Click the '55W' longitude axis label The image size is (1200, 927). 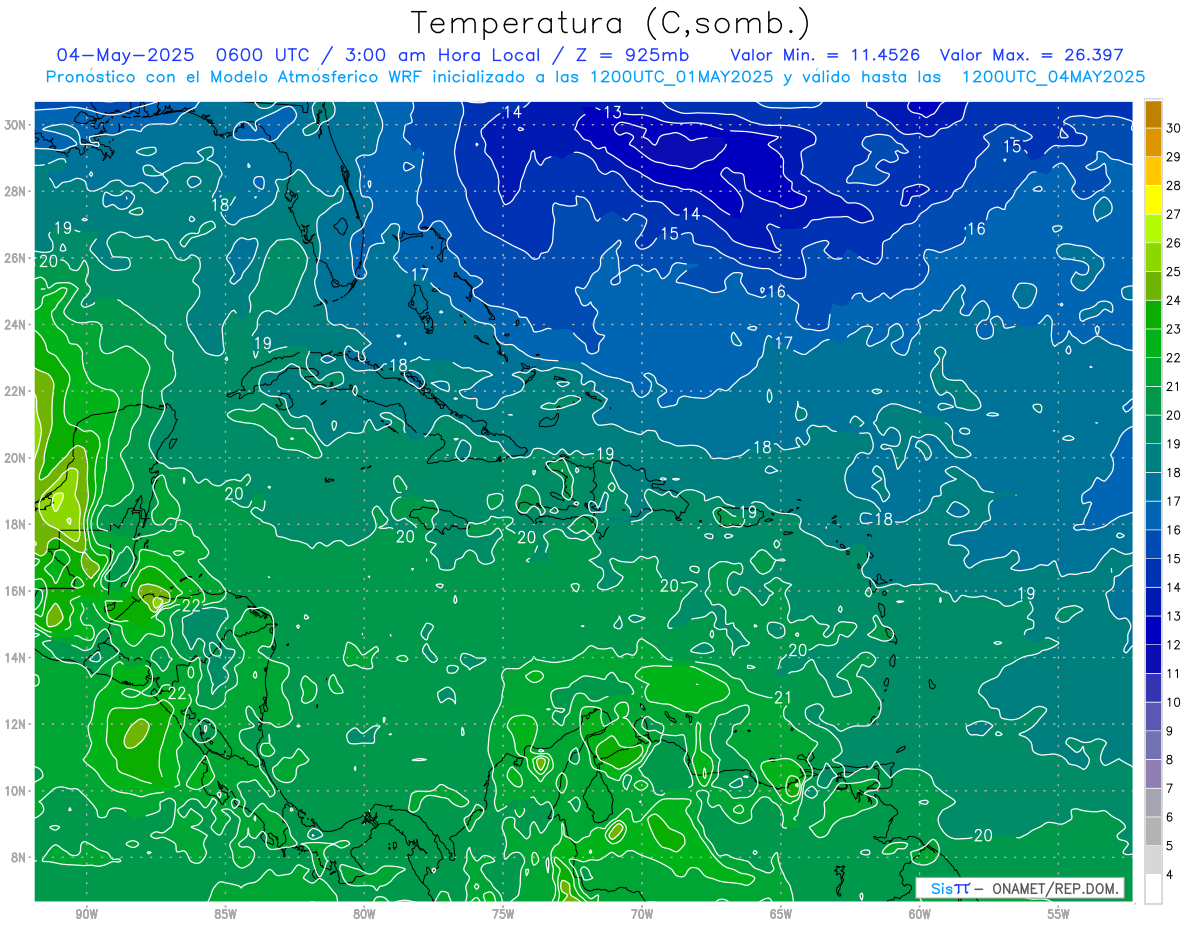point(1059,914)
